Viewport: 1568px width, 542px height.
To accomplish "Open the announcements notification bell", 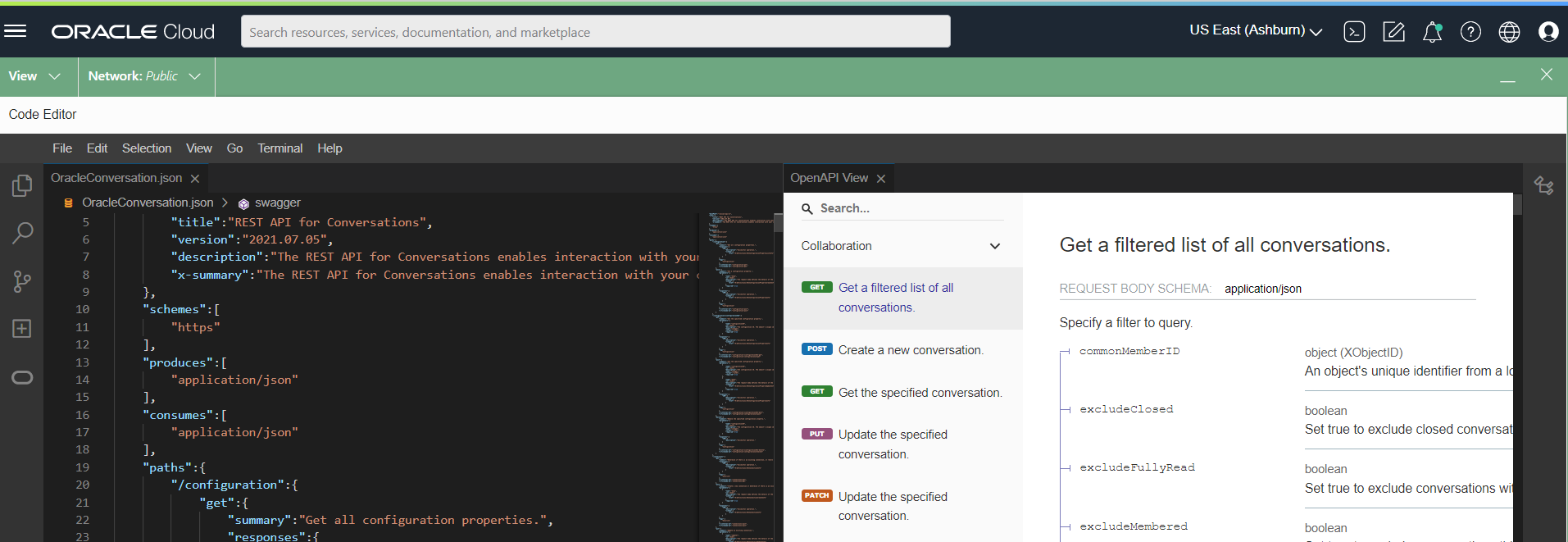I will pyautogui.click(x=1432, y=32).
